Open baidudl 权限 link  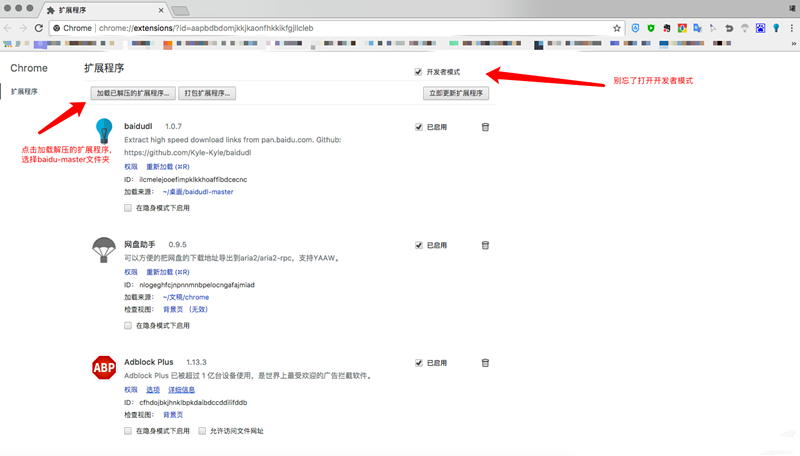[131, 167]
